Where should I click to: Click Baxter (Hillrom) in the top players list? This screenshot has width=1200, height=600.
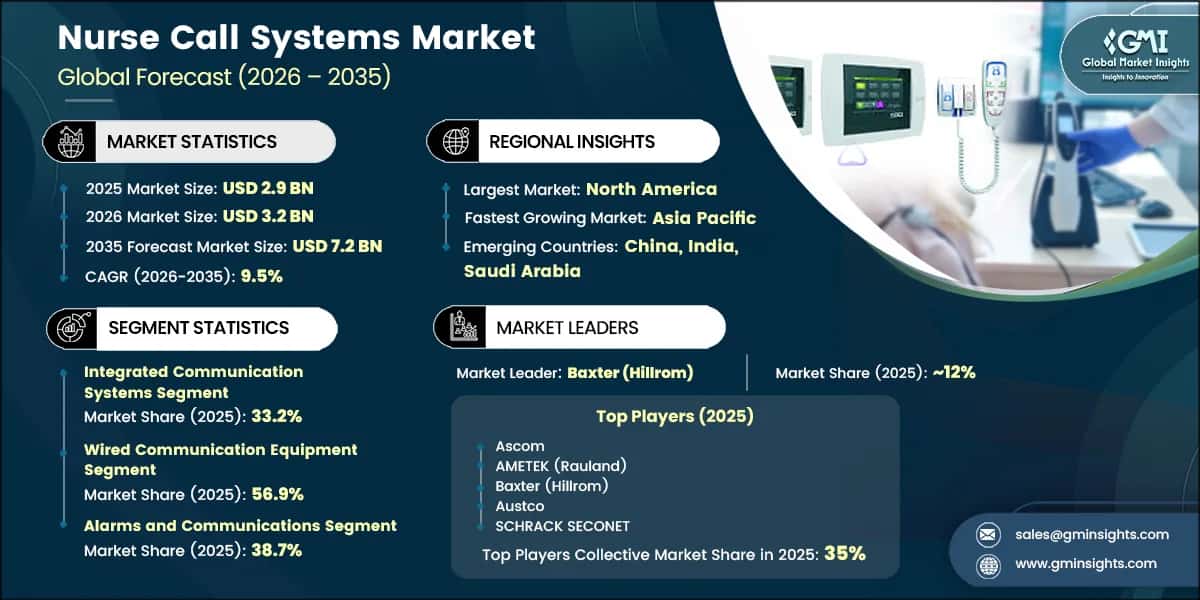(551, 486)
